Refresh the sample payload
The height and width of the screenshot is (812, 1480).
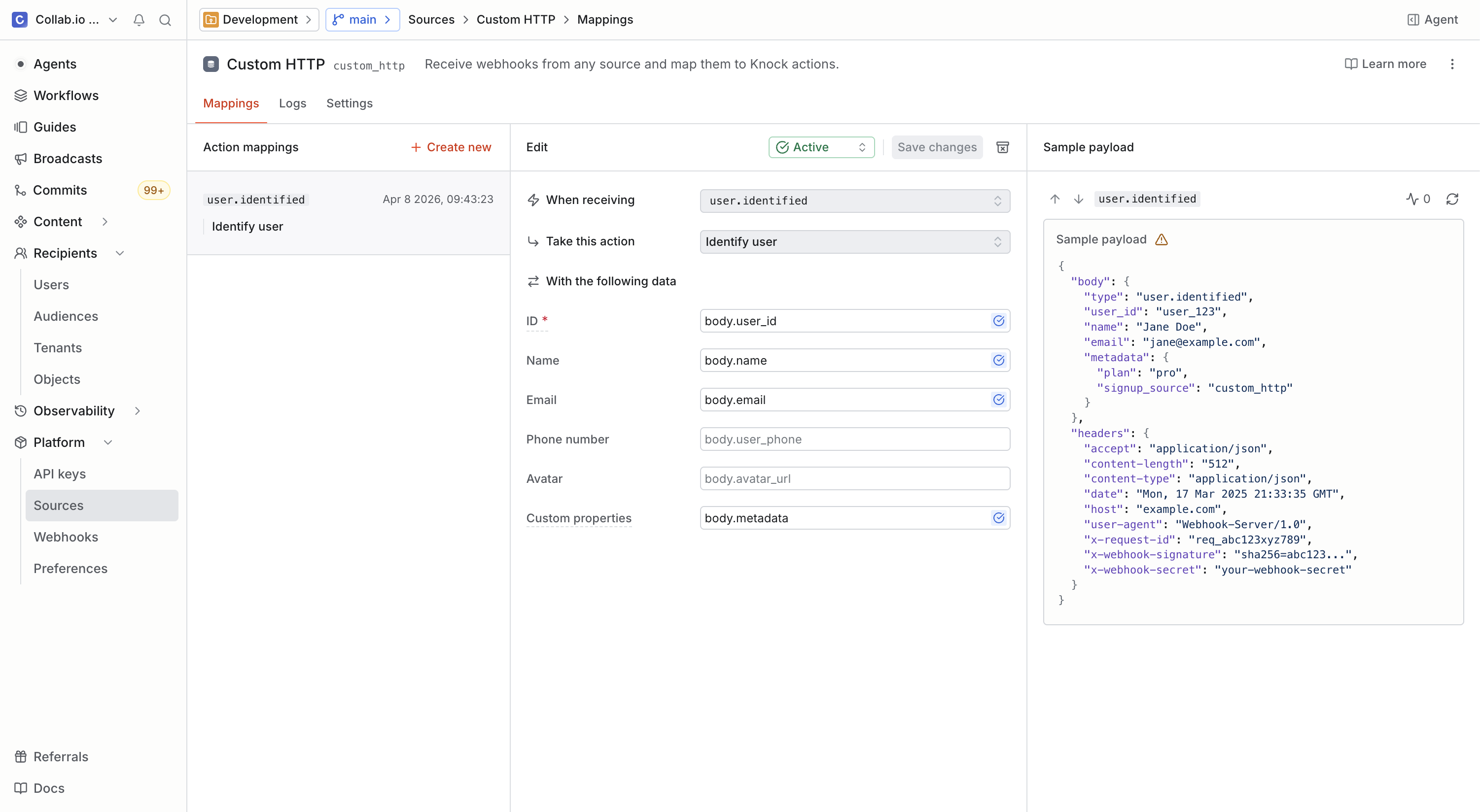(1452, 199)
